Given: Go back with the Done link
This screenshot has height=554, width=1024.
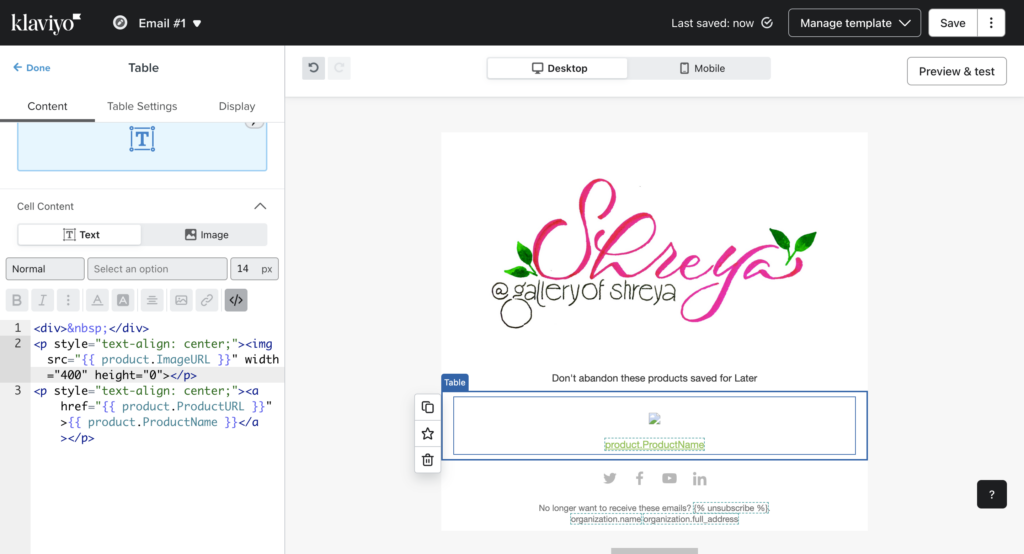Looking at the screenshot, I should click(x=31, y=67).
